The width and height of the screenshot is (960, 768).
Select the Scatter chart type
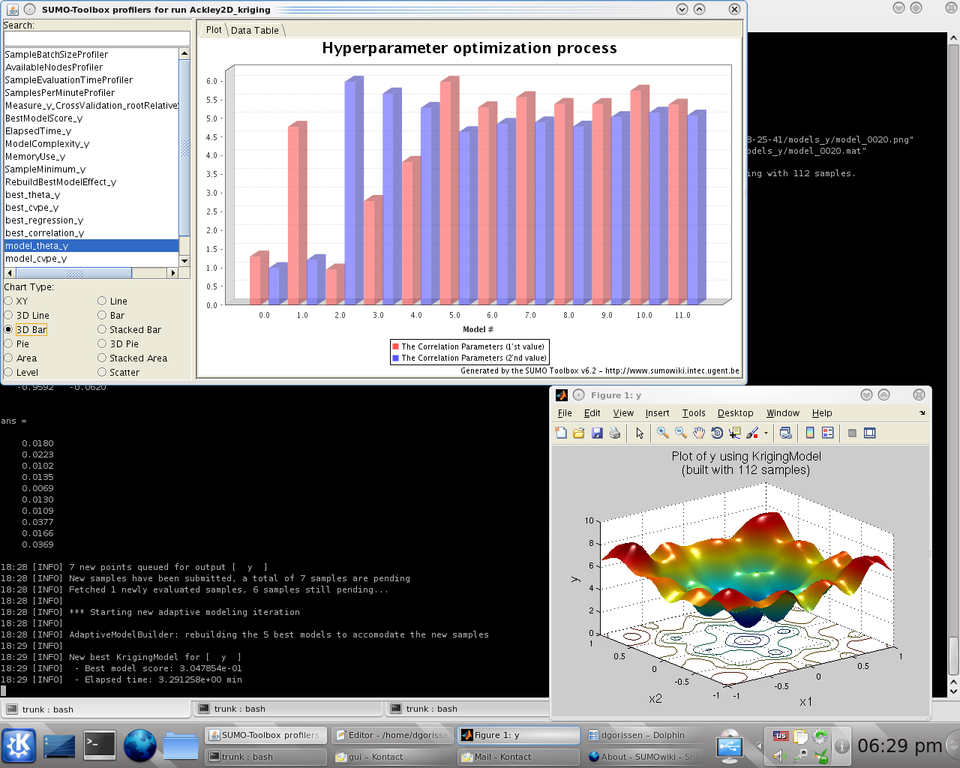[x=102, y=372]
